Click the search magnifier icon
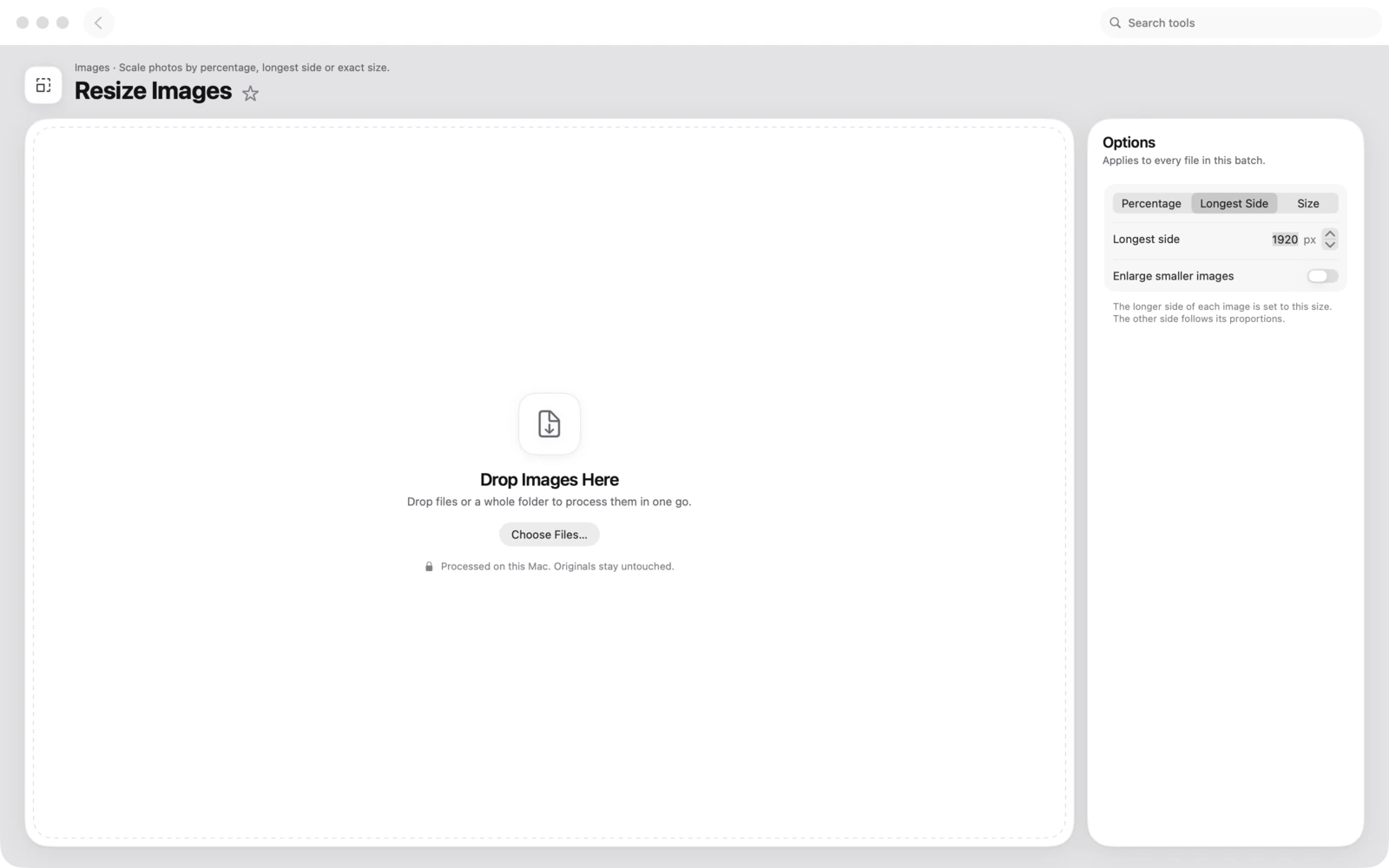Image resolution: width=1389 pixels, height=868 pixels. (1116, 23)
